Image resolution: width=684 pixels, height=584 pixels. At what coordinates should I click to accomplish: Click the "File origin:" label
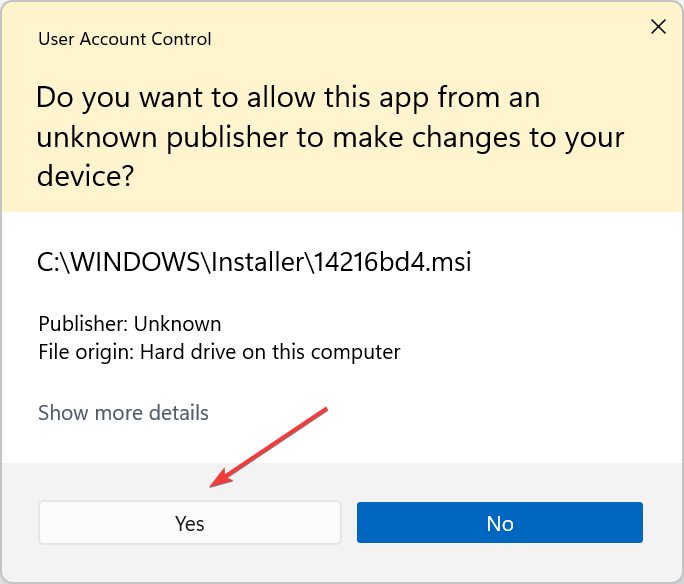[86, 352]
